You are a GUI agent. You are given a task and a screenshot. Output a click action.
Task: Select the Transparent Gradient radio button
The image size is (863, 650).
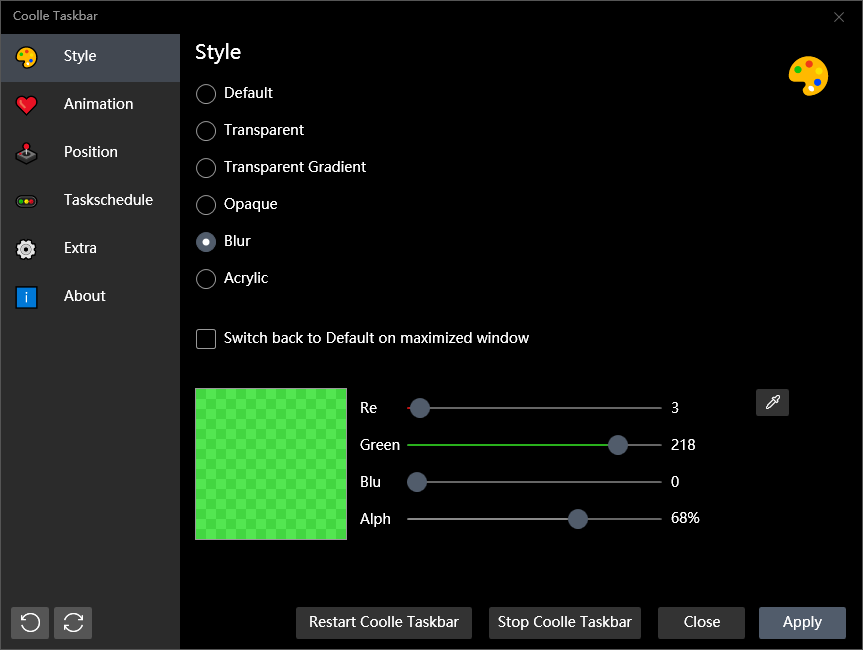point(206,168)
